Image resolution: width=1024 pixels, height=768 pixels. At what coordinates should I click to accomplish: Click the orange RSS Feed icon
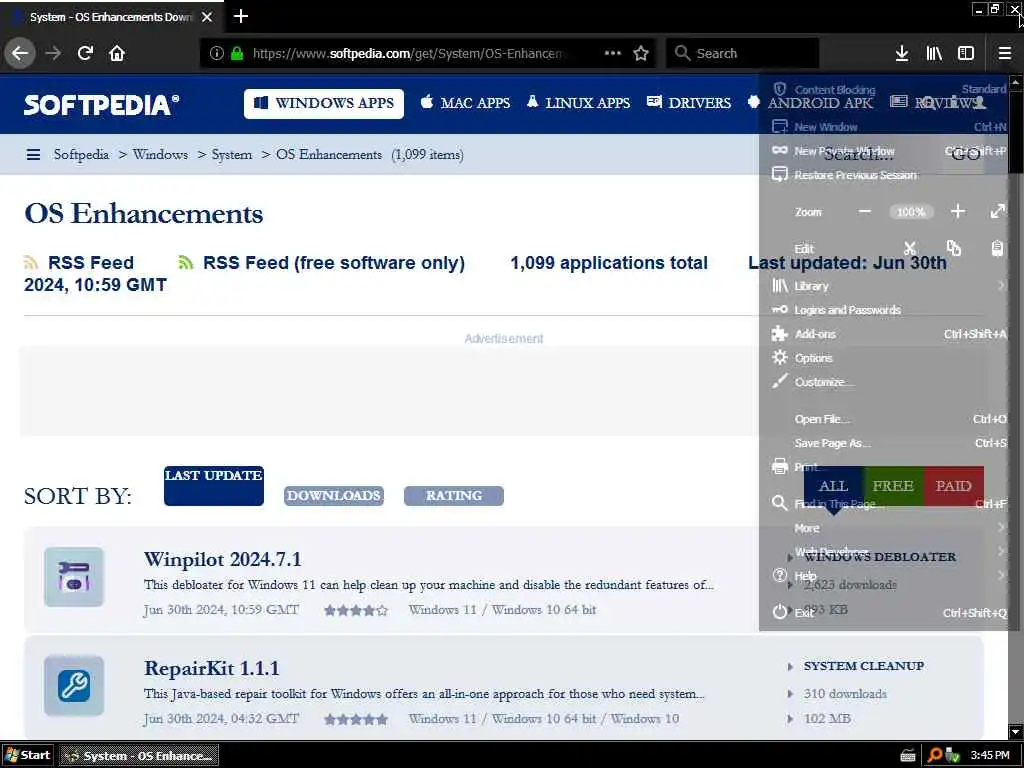pyautogui.click(x=31, y=263)
